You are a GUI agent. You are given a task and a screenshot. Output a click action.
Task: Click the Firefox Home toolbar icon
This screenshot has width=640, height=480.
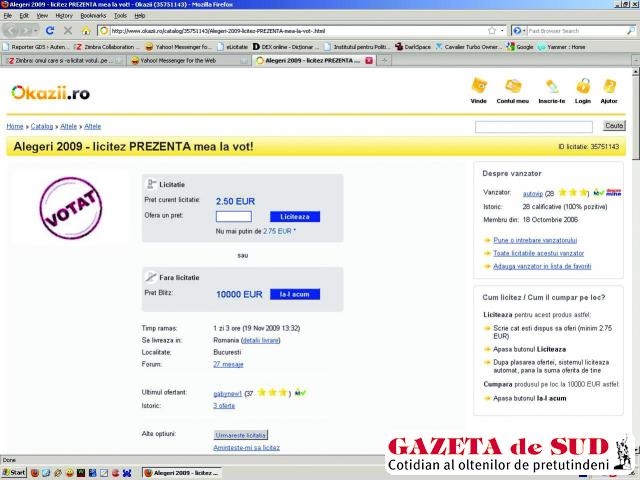tap(86, 31)
